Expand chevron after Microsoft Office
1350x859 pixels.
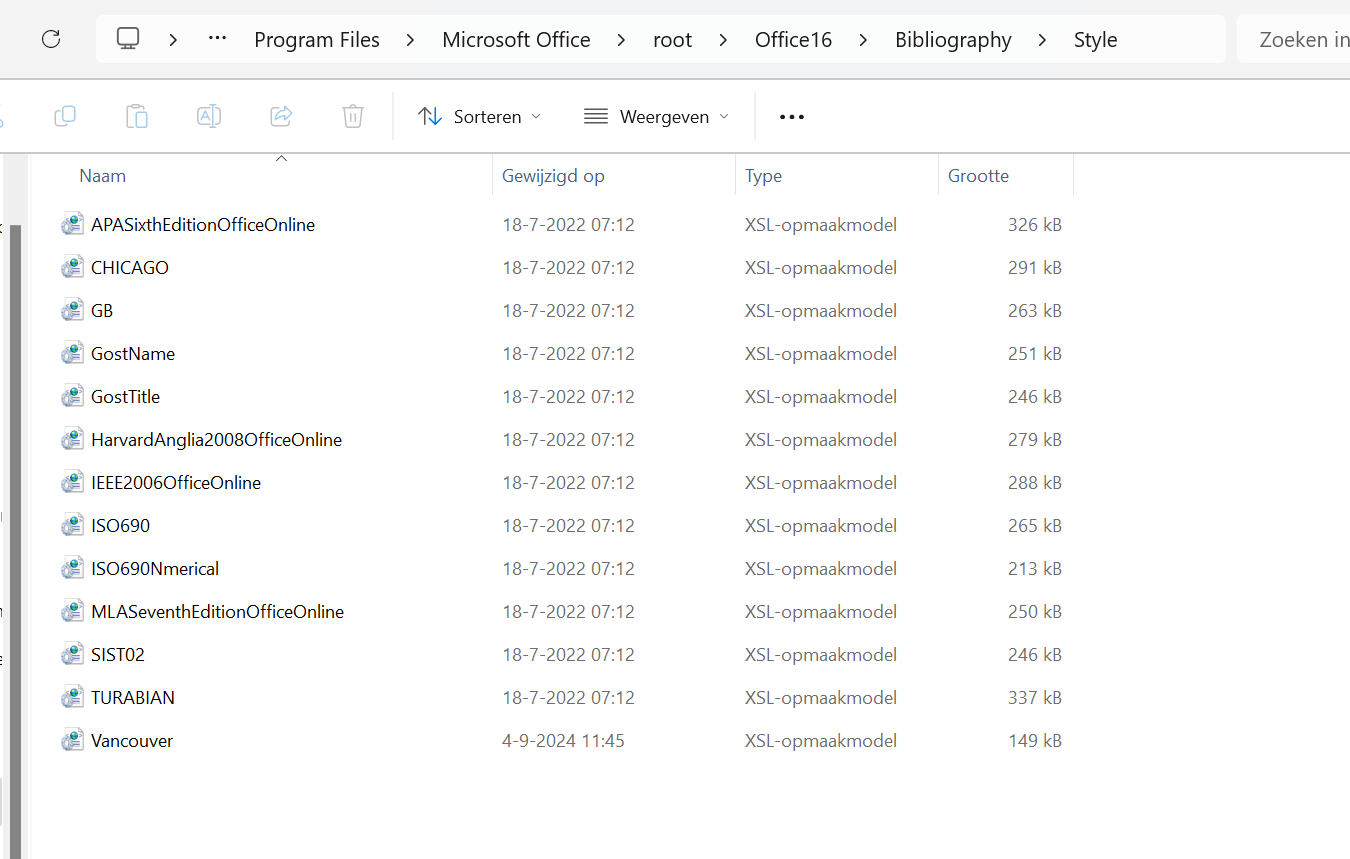click(622, 40)
